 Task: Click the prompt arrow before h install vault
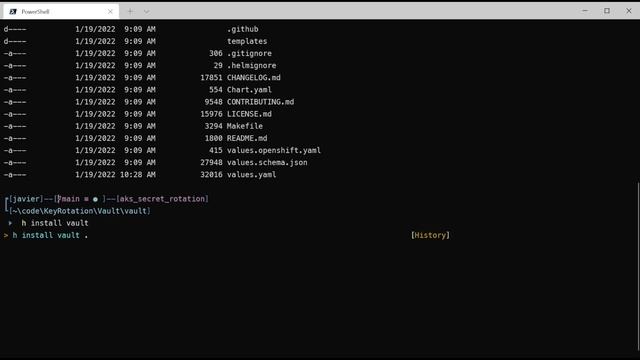10,223
